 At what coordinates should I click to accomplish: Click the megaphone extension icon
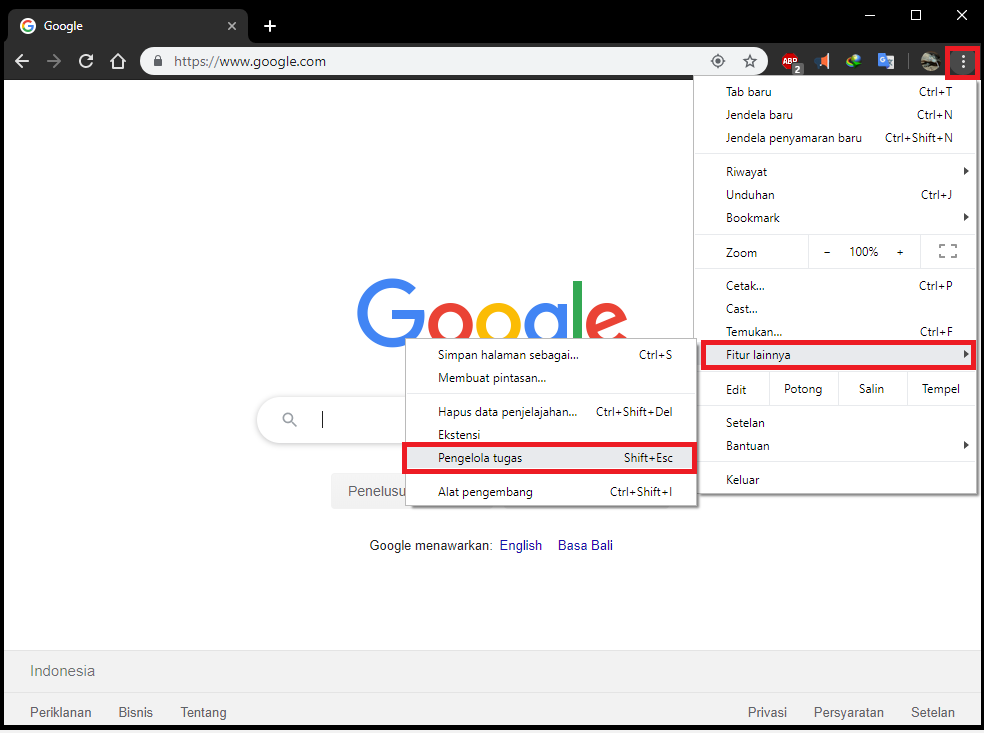822,61
